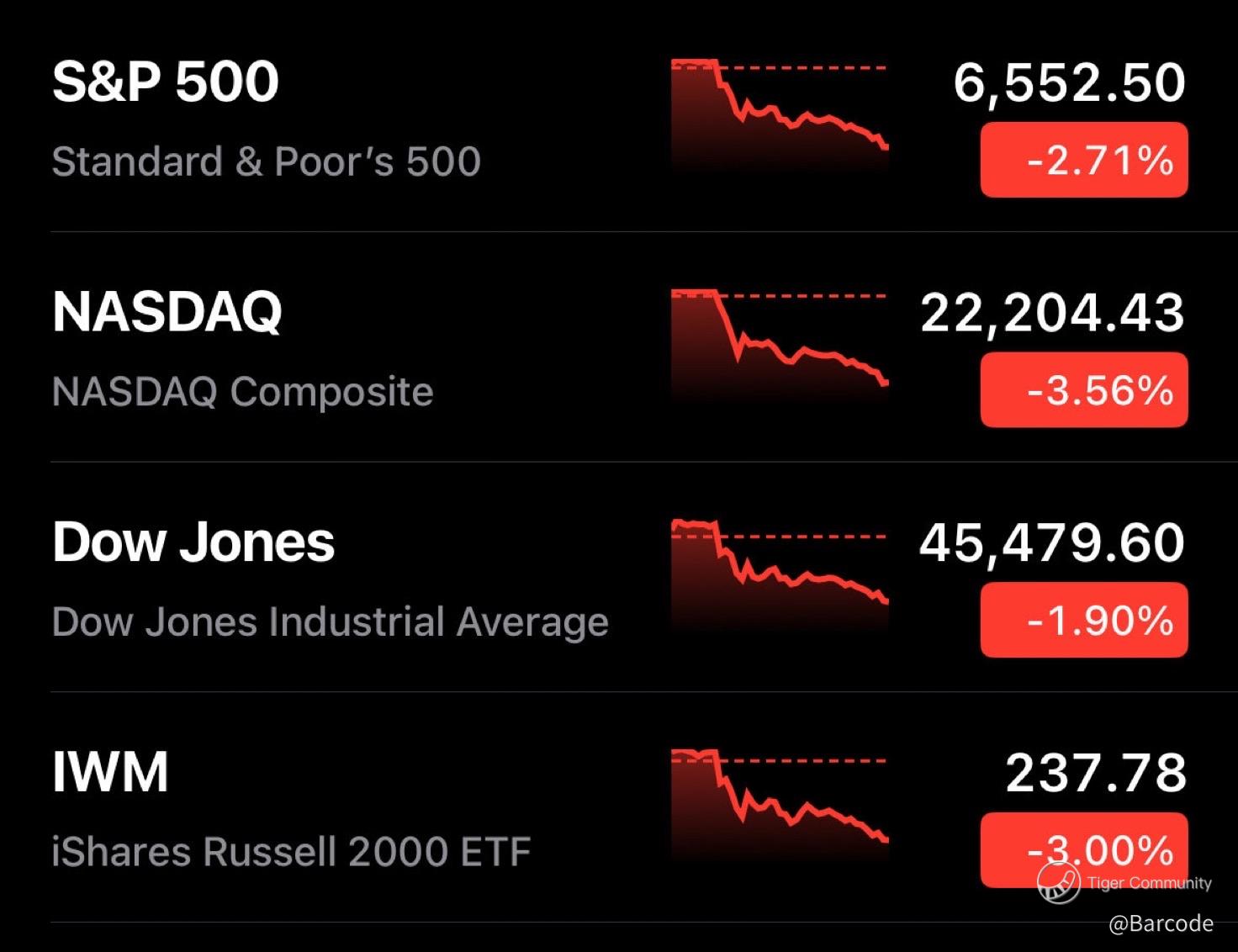Select the Dow Jones ticker title
The height and width of the screenshot is (952, 1238).
(193, 542)
